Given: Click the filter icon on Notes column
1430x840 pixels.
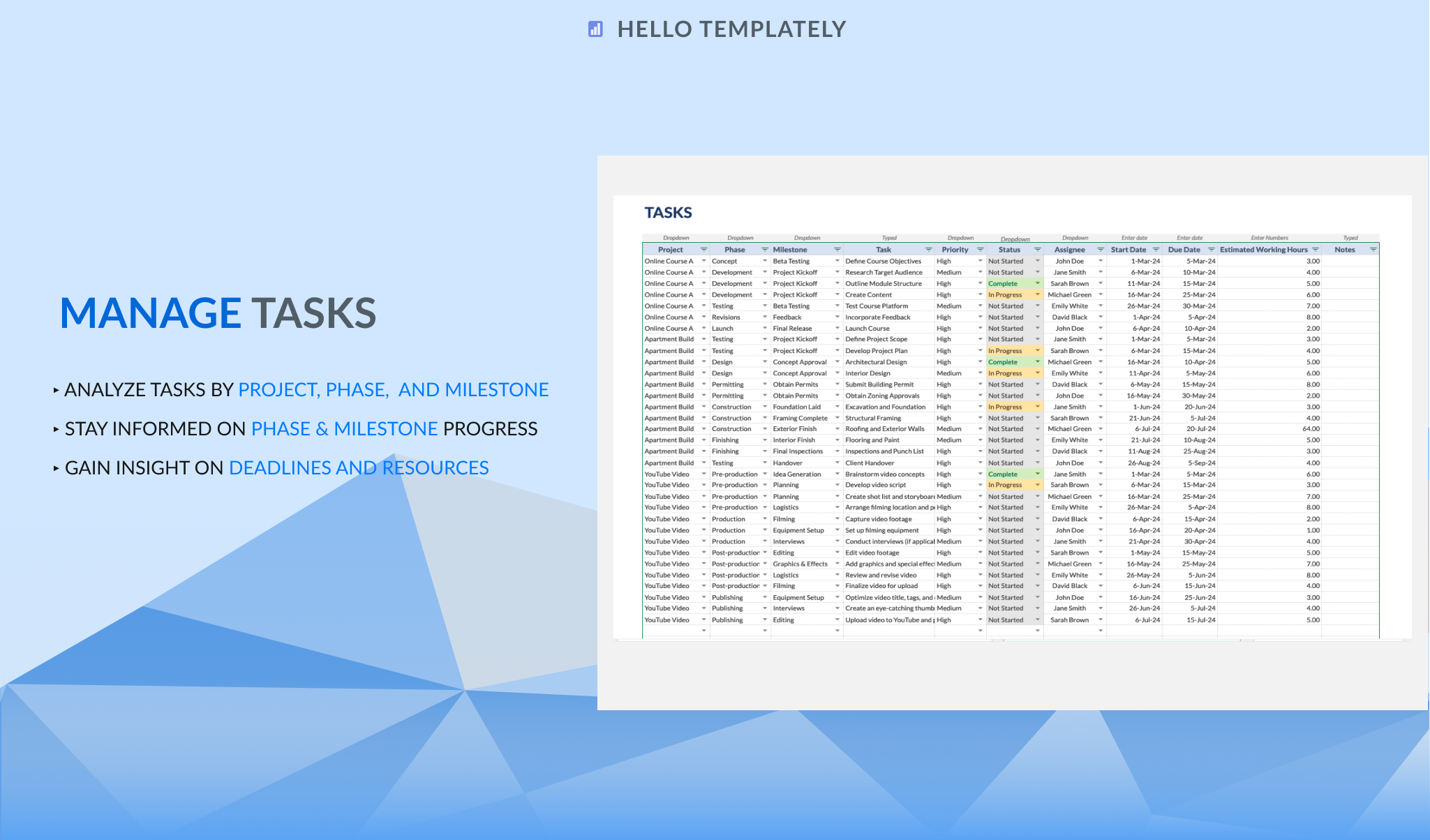Looking at the screenshot, I should (1374, 249).
